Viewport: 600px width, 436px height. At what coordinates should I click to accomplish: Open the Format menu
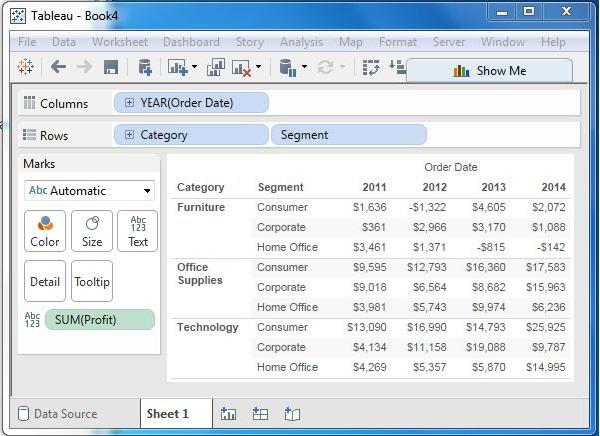coord(398,42)
